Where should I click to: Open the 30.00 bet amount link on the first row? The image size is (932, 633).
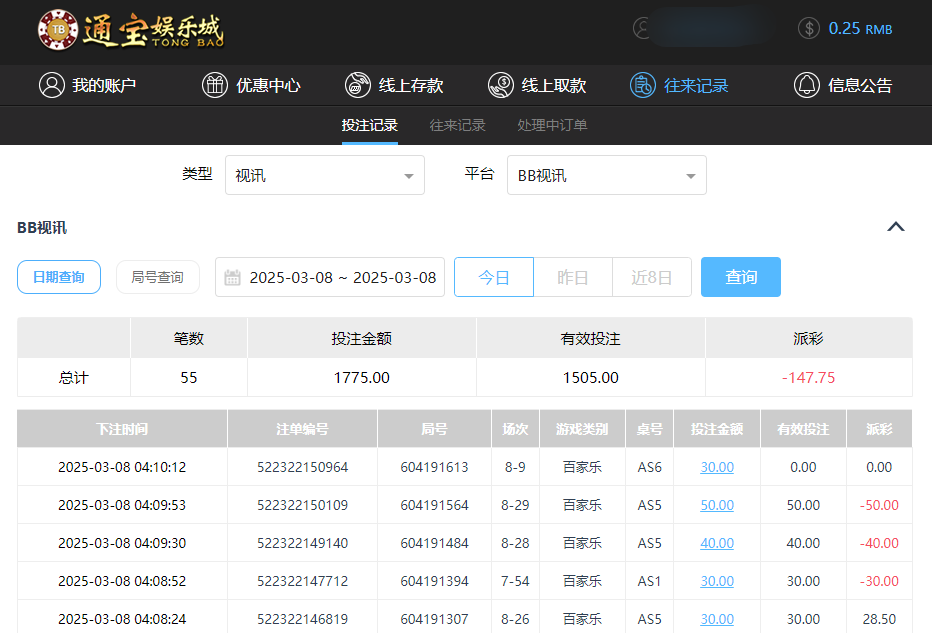pos(716,467)
